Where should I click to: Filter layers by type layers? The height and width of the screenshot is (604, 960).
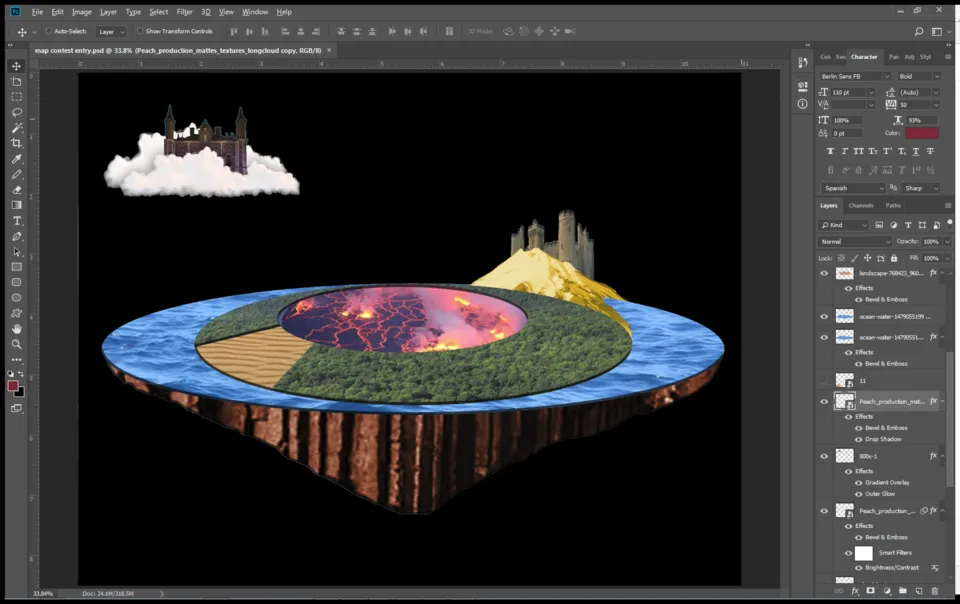908,225
